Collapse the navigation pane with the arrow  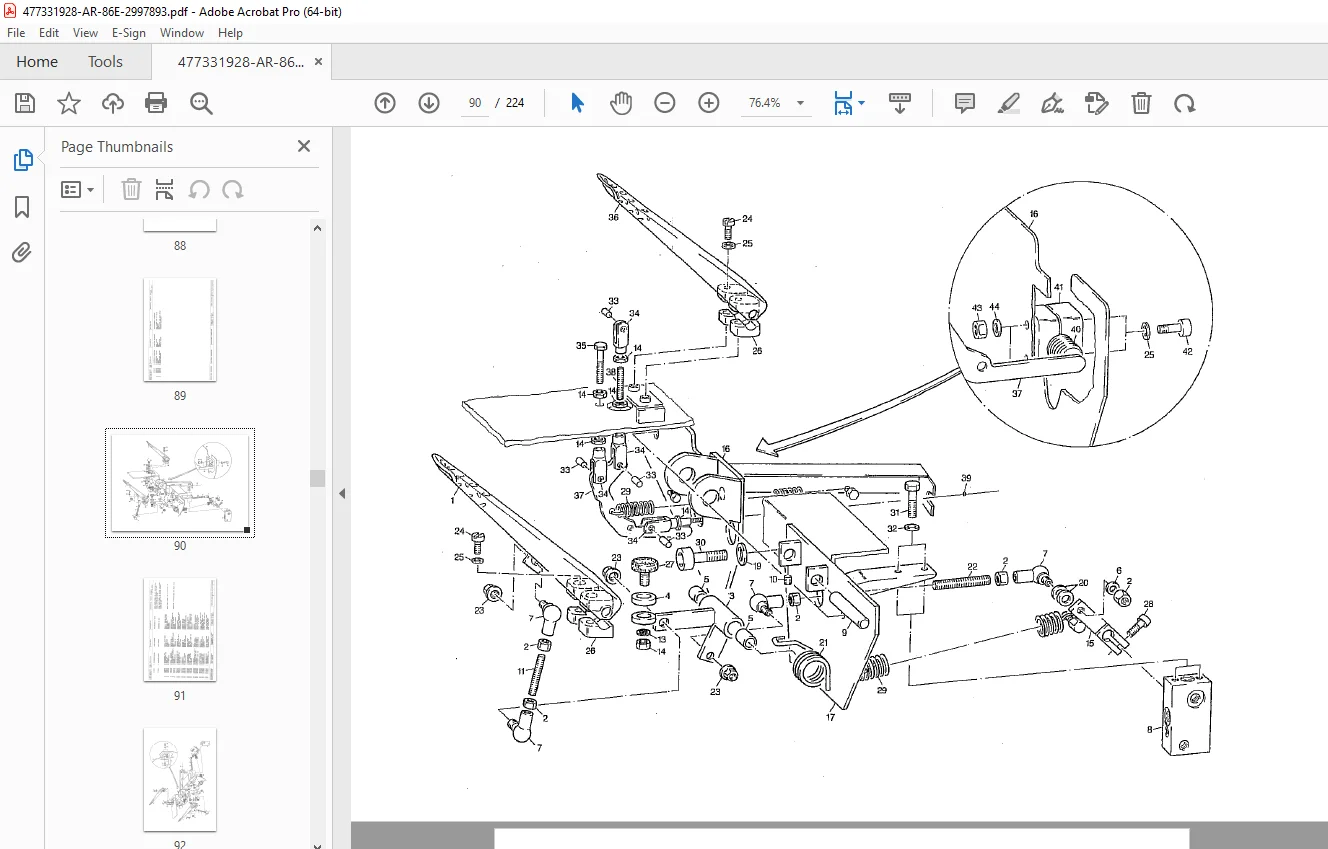pos(342,493)
